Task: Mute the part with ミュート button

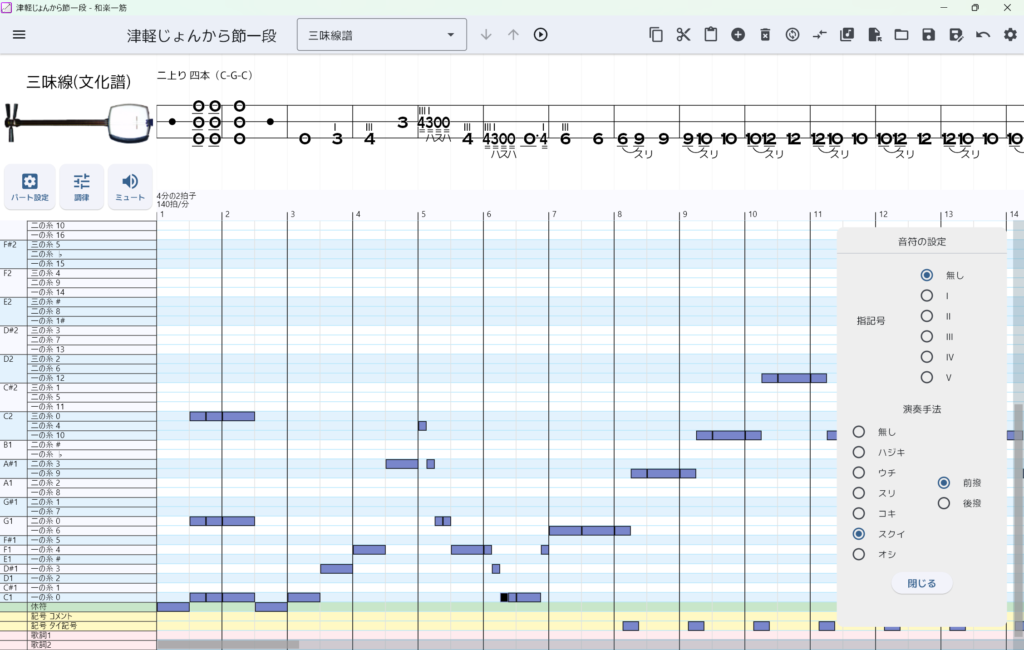Action: point(130,186)
